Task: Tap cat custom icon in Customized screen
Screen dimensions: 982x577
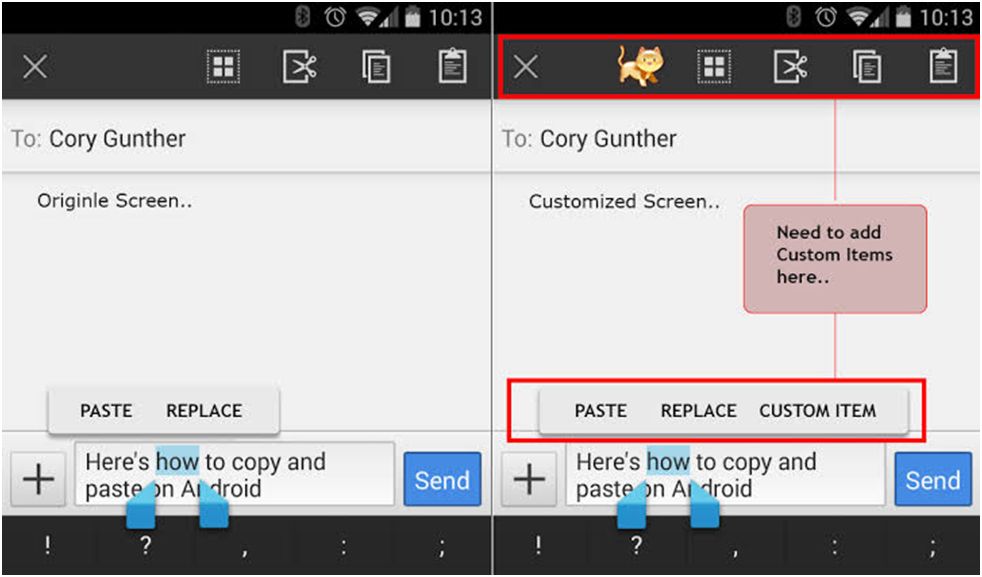Action: click(x=640, y=65)
